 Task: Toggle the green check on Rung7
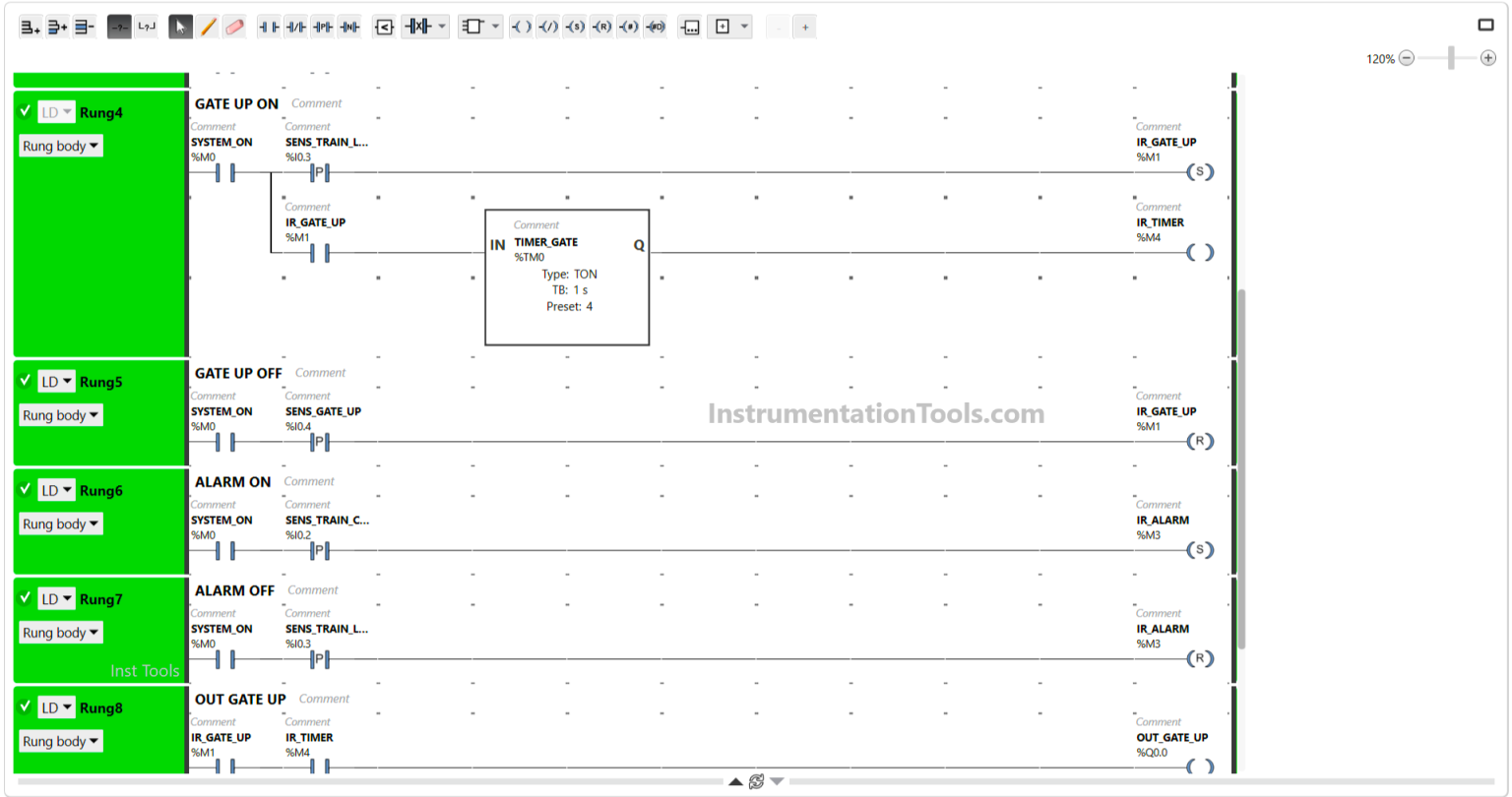click(25, 598)
